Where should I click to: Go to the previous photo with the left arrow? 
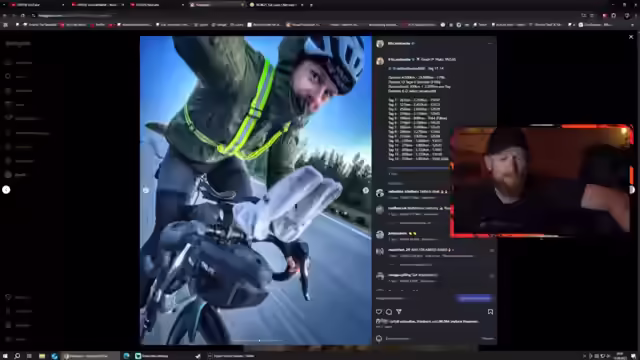click(x=146, y=190)
